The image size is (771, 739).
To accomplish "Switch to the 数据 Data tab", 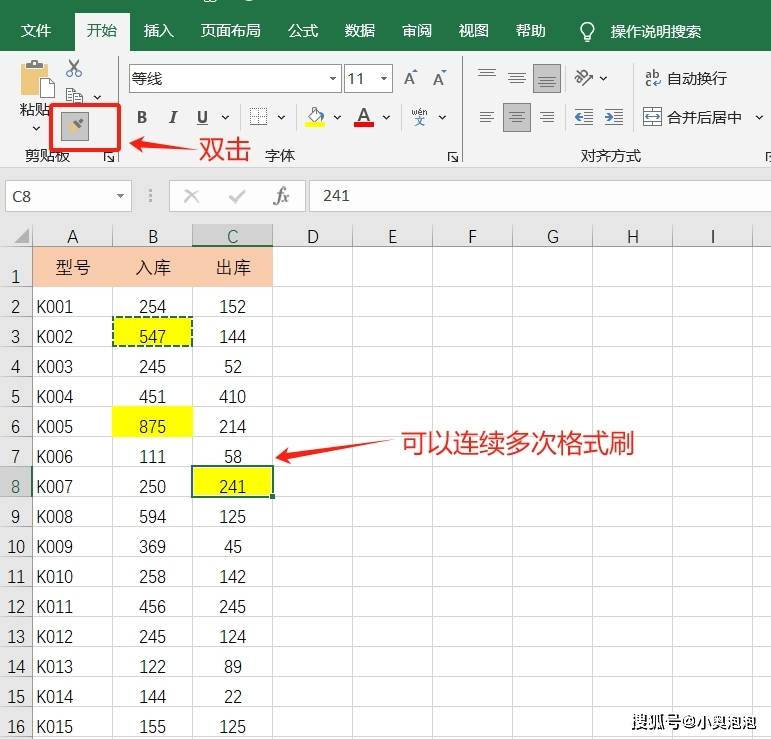I will click(x=359, y=31).
